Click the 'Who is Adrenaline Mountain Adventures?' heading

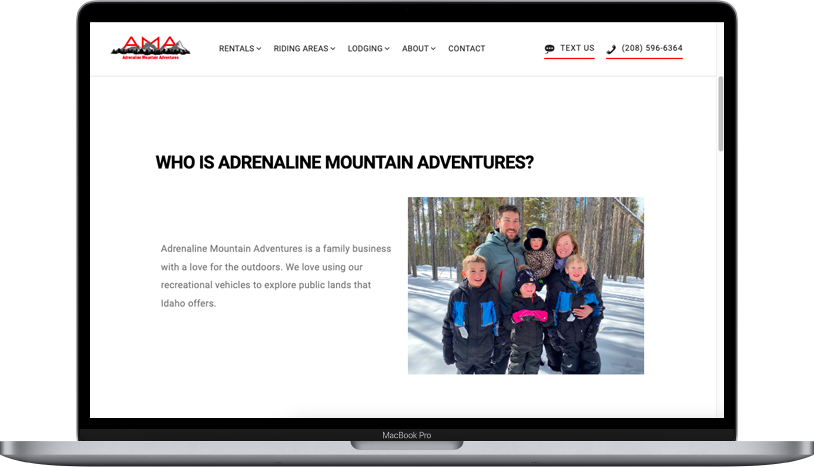[345, 162]
